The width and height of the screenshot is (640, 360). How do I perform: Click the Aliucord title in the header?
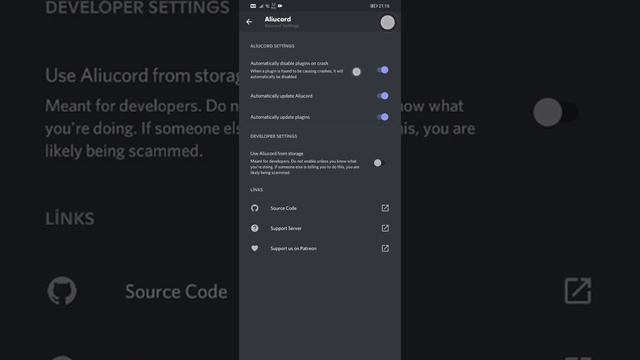(278, 19)
